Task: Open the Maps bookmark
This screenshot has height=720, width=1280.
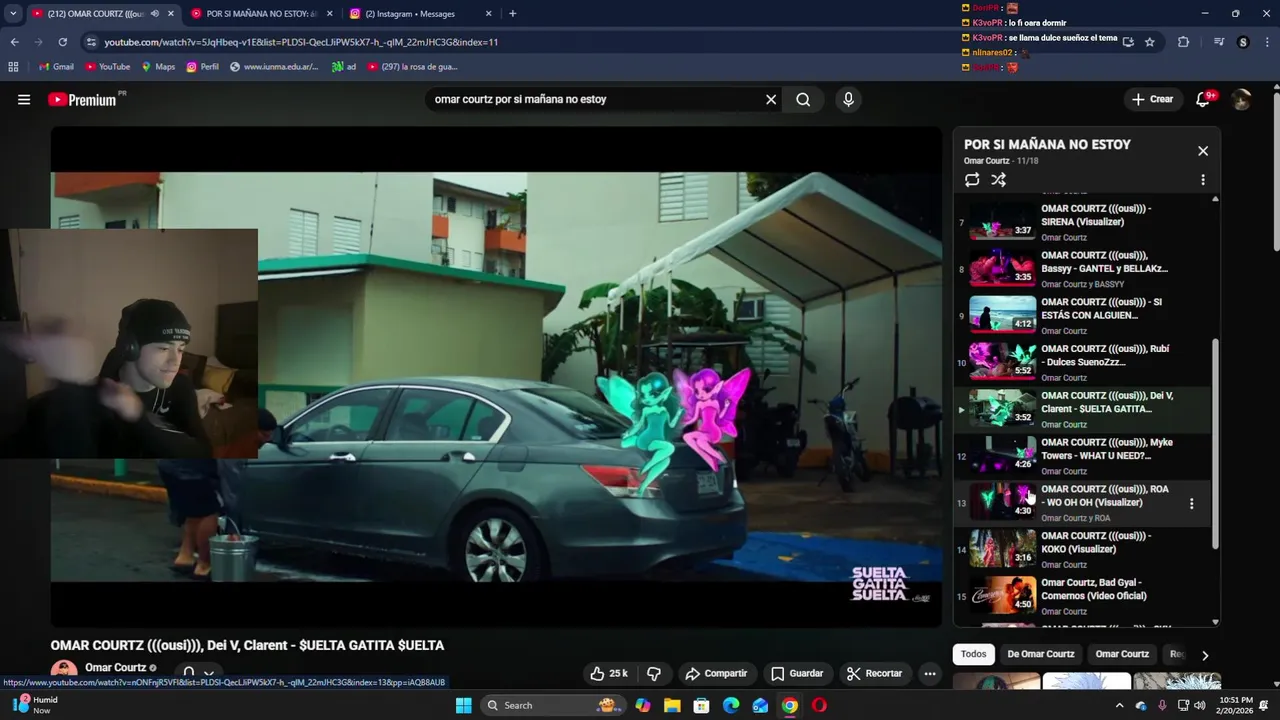Action: click(158, 67)
